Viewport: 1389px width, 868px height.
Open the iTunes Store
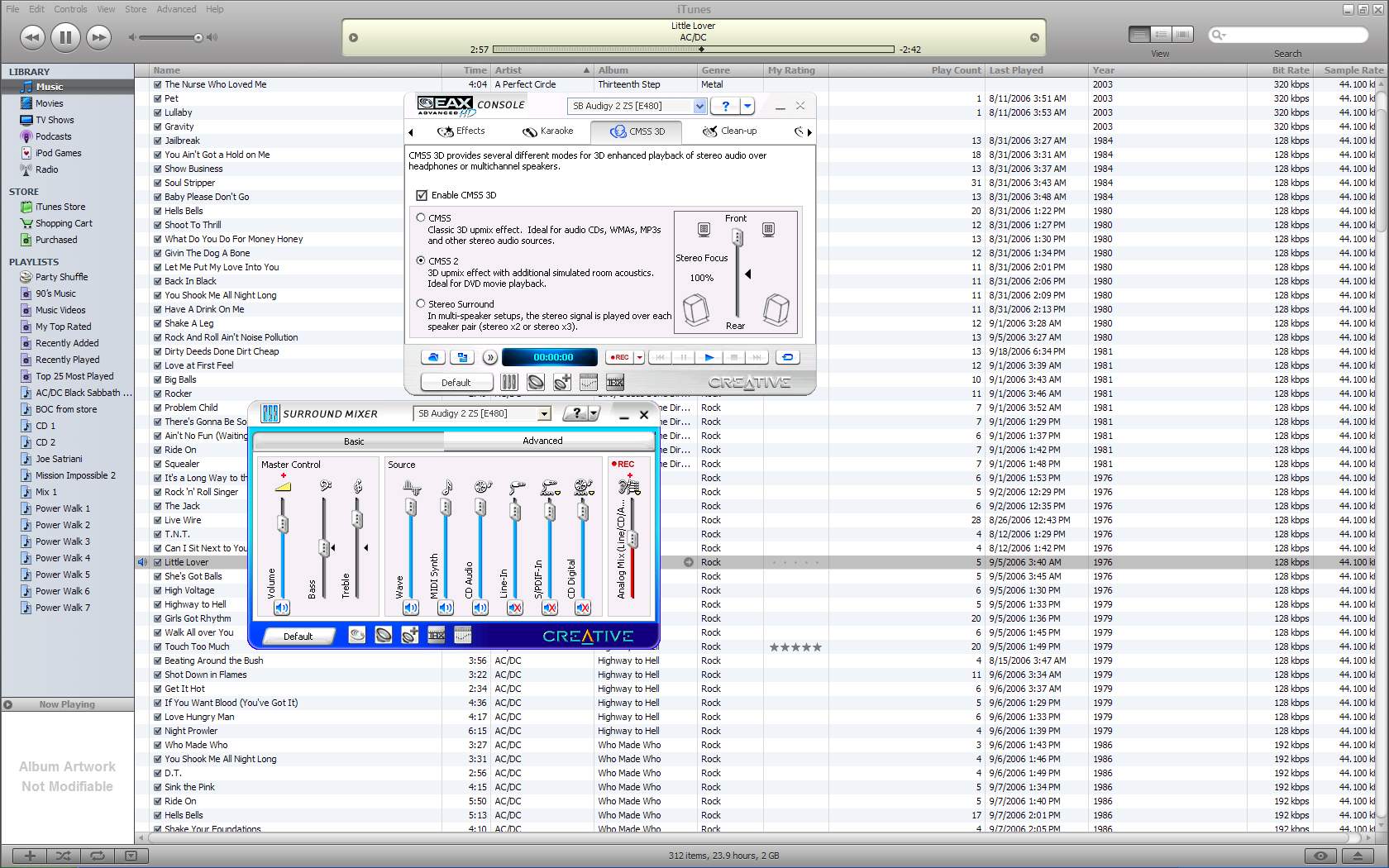point(60,207)
